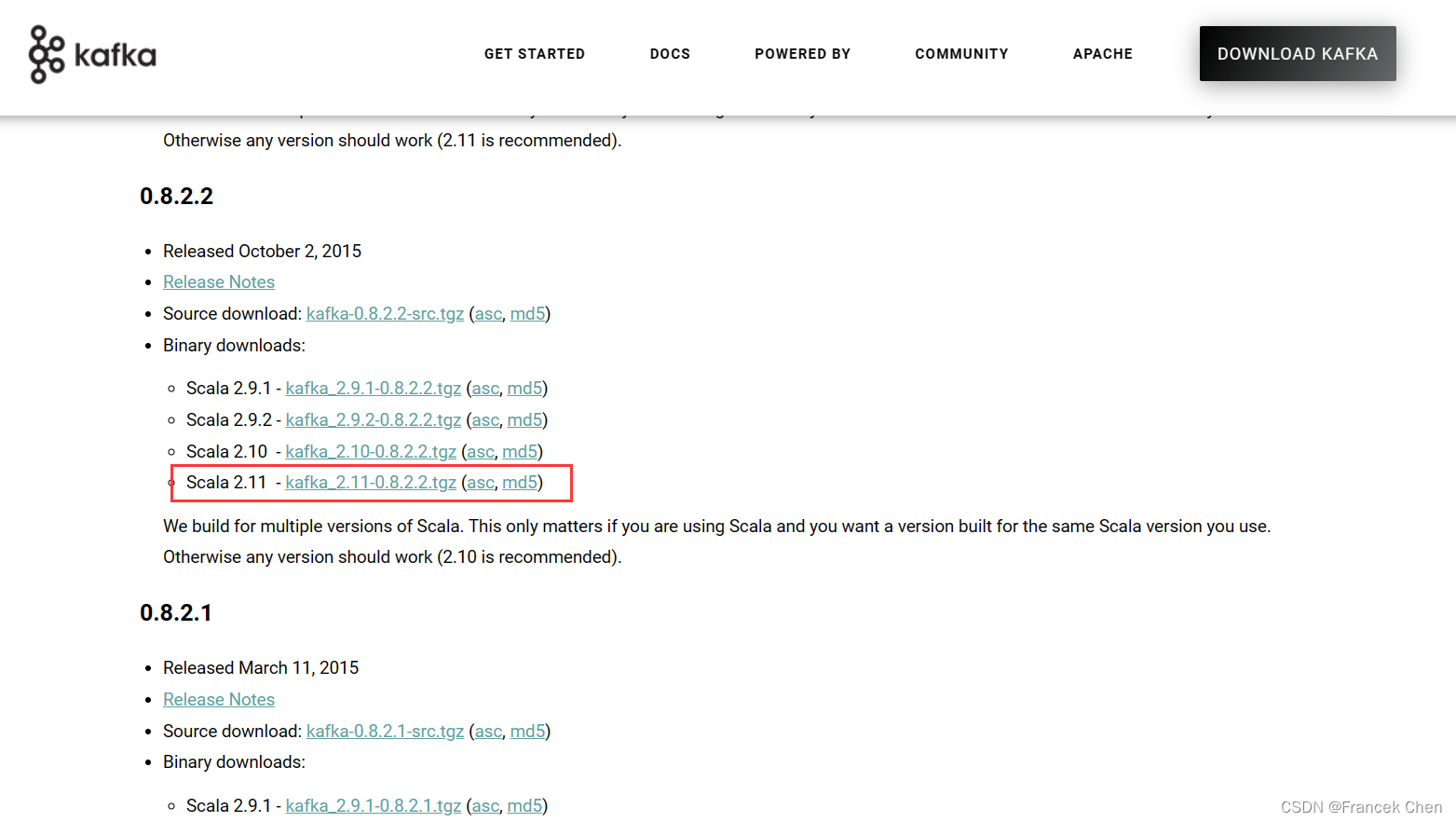The image size is (1456, 822).
Task: Open the COMMUNITY menu
Action: (961, 54)
